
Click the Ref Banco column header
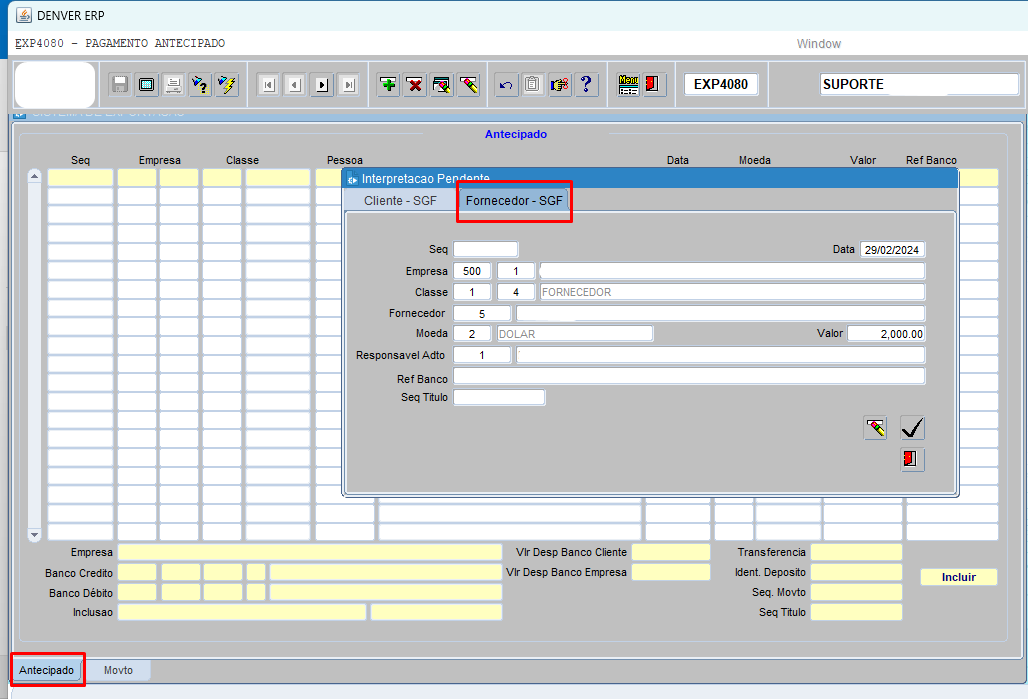(931, 160)
